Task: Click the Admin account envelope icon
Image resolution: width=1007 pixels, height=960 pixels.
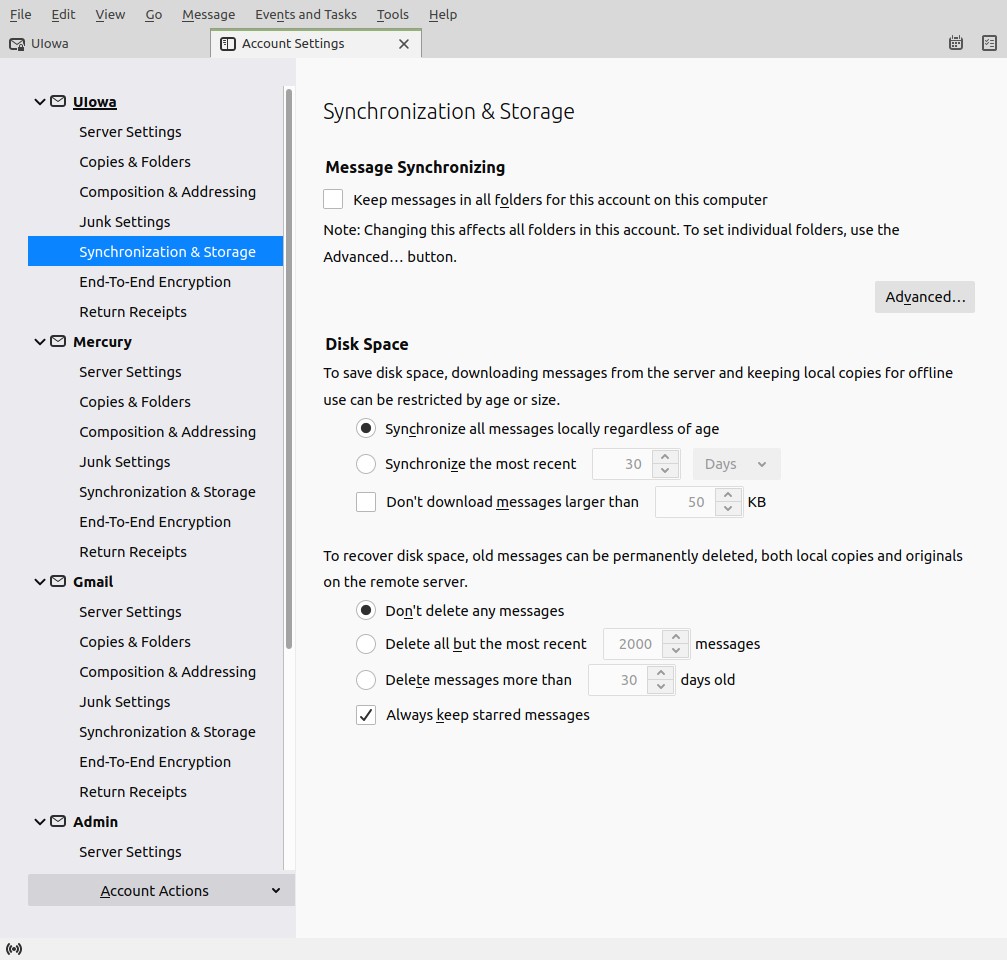Action: coord(58,822)
